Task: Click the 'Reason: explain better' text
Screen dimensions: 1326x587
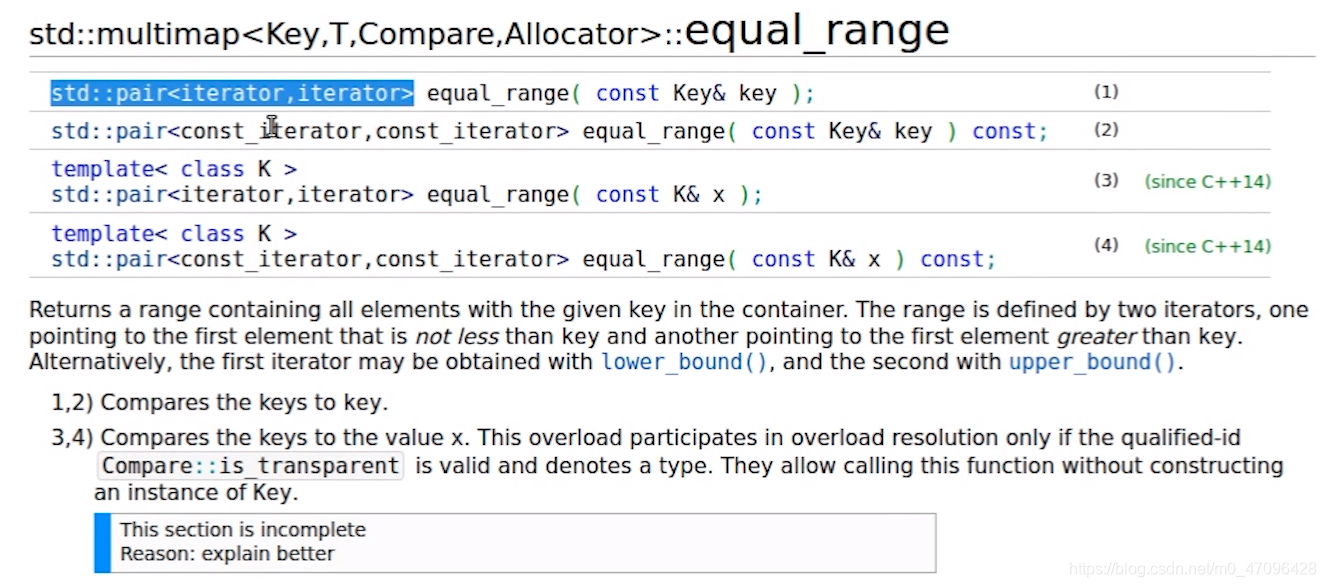Action: [227, 554]
